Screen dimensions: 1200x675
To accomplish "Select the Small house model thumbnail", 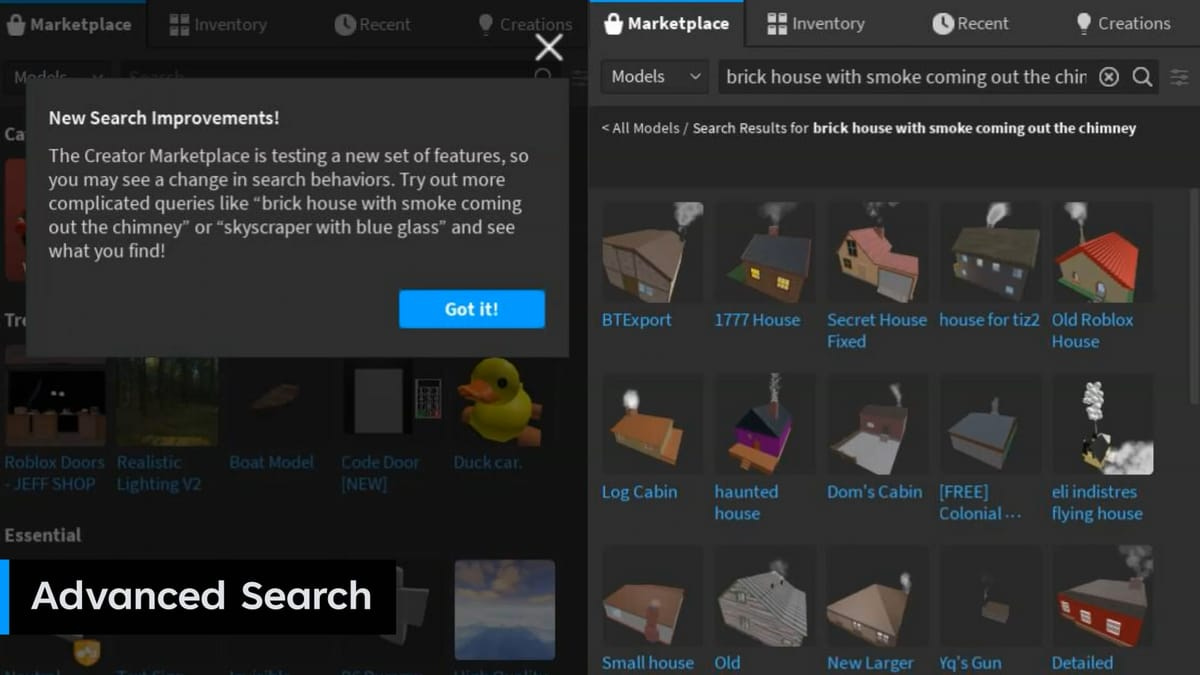I will [x=652, y=595].
